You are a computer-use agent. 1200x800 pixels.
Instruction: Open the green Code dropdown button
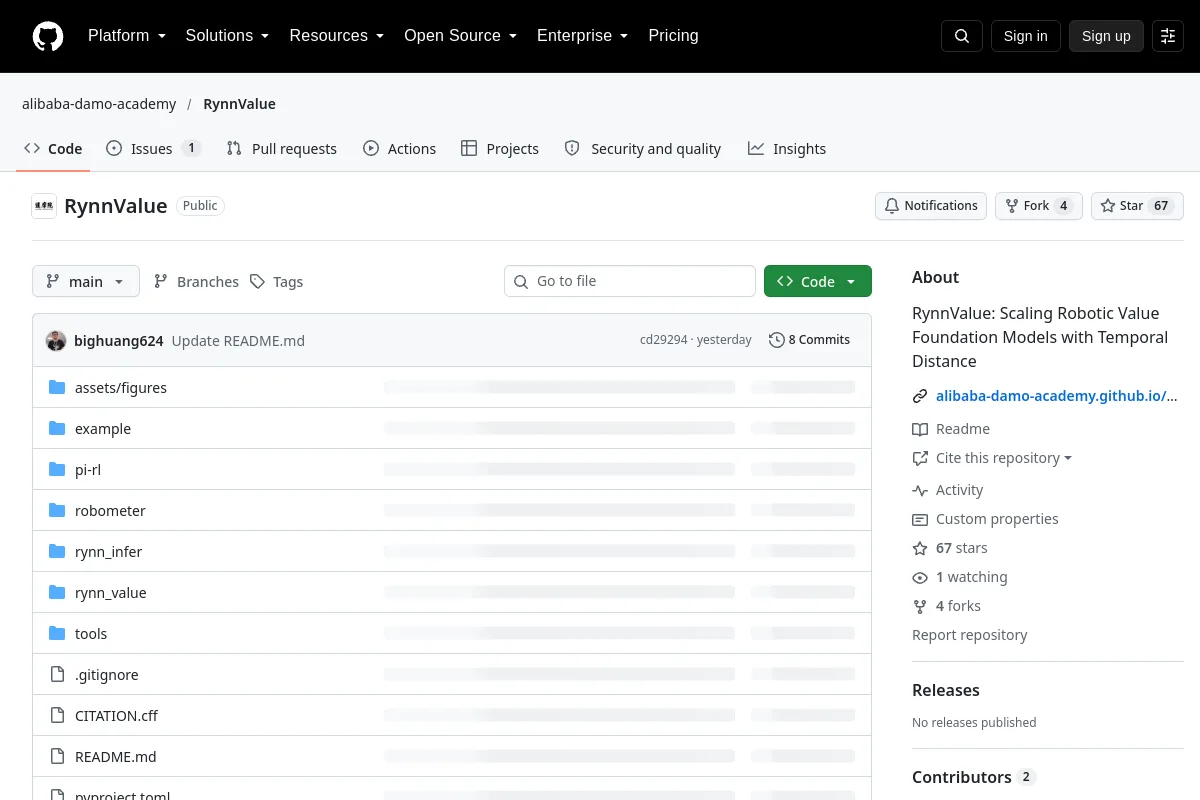(818, 282)
